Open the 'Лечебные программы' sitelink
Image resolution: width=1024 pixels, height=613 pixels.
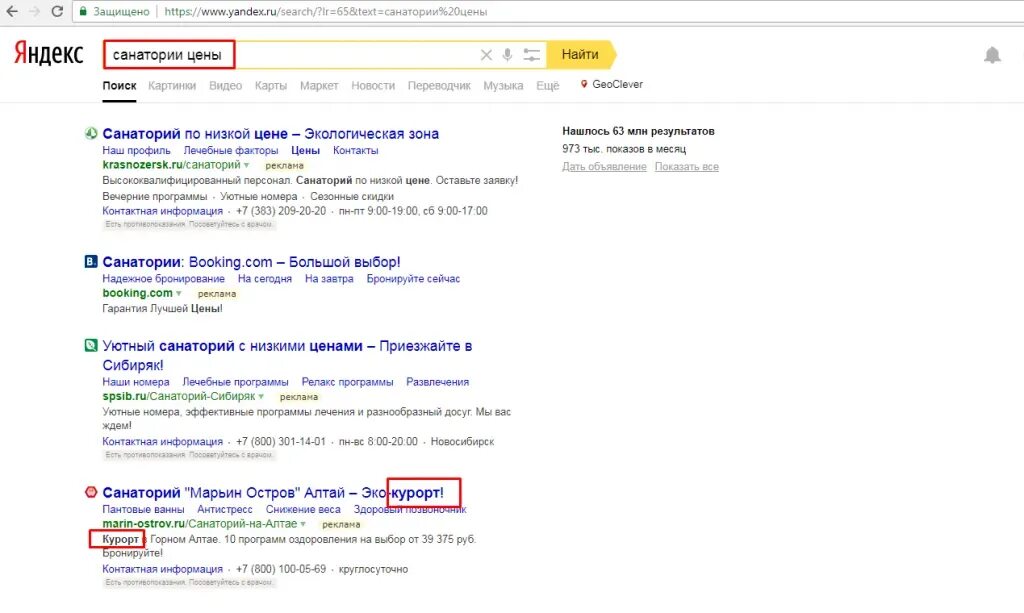point(235,382)
